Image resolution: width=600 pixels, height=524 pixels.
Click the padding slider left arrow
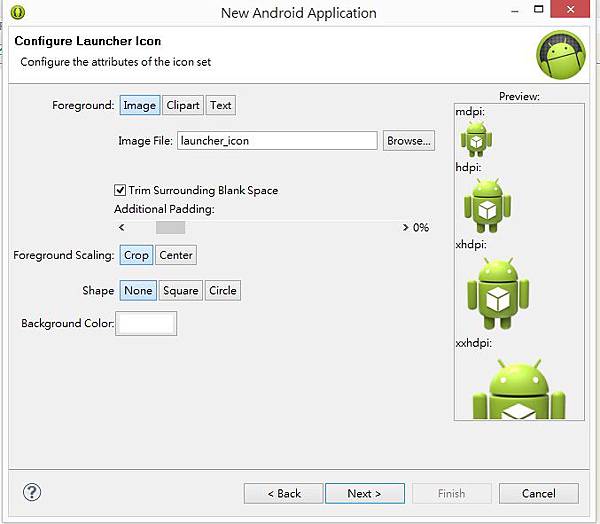(x=122, y=227)
